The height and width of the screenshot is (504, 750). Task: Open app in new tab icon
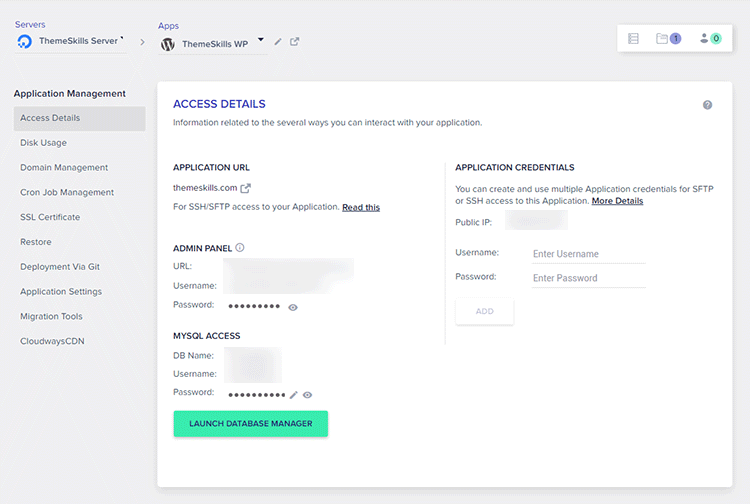click(x=295, y=42)
